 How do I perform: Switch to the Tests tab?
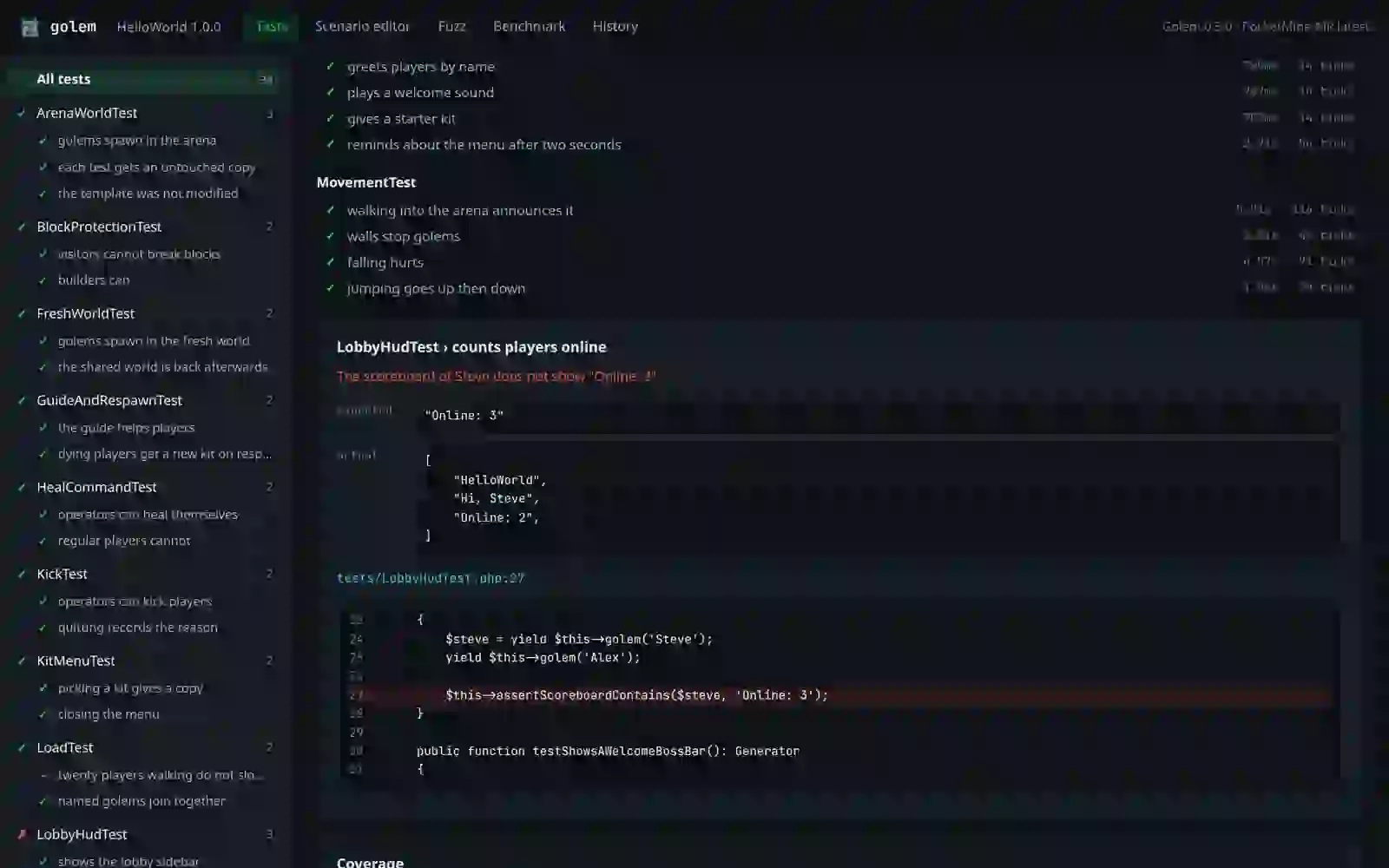pyautogui.click(x=272, y=27)
